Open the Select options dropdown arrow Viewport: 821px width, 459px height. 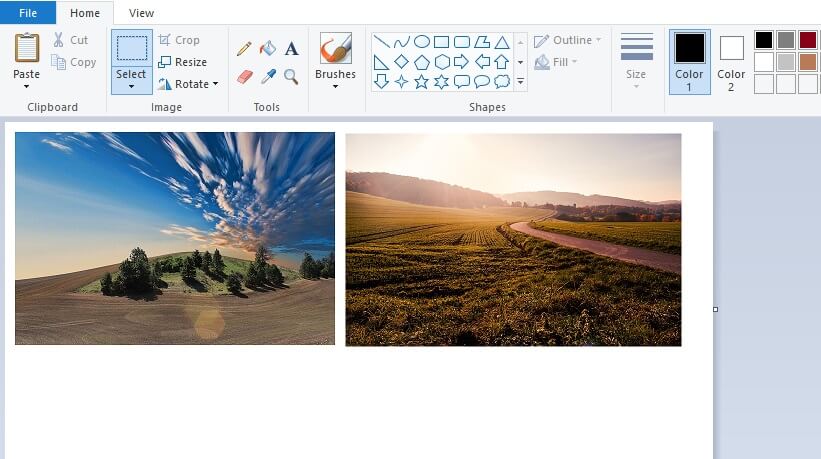tap(131, 87)
